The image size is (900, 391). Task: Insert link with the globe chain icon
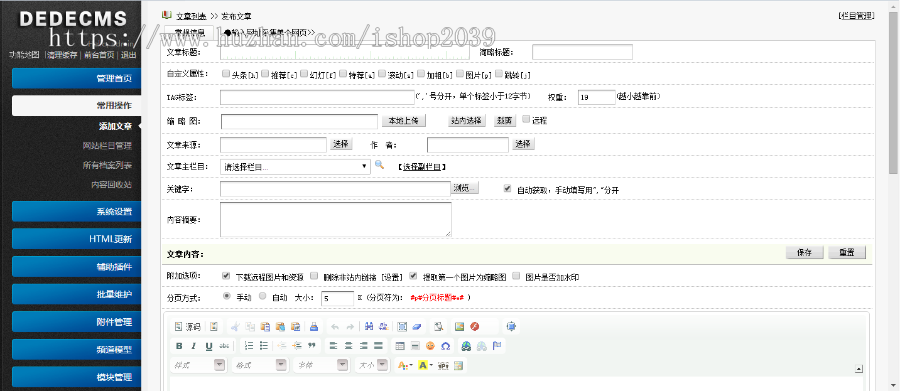point(466,346)
